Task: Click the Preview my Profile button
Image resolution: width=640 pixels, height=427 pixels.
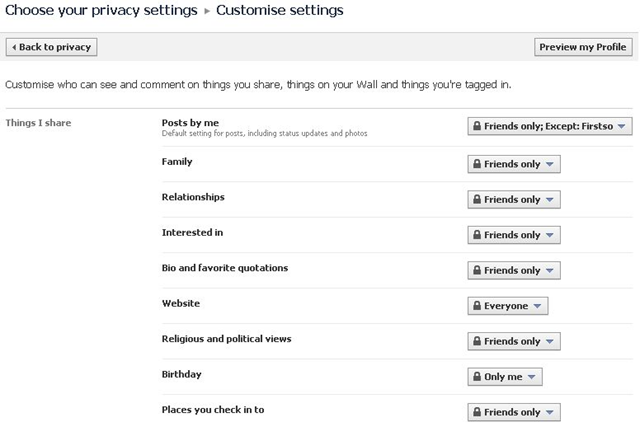Action: [x=583, y=47]
